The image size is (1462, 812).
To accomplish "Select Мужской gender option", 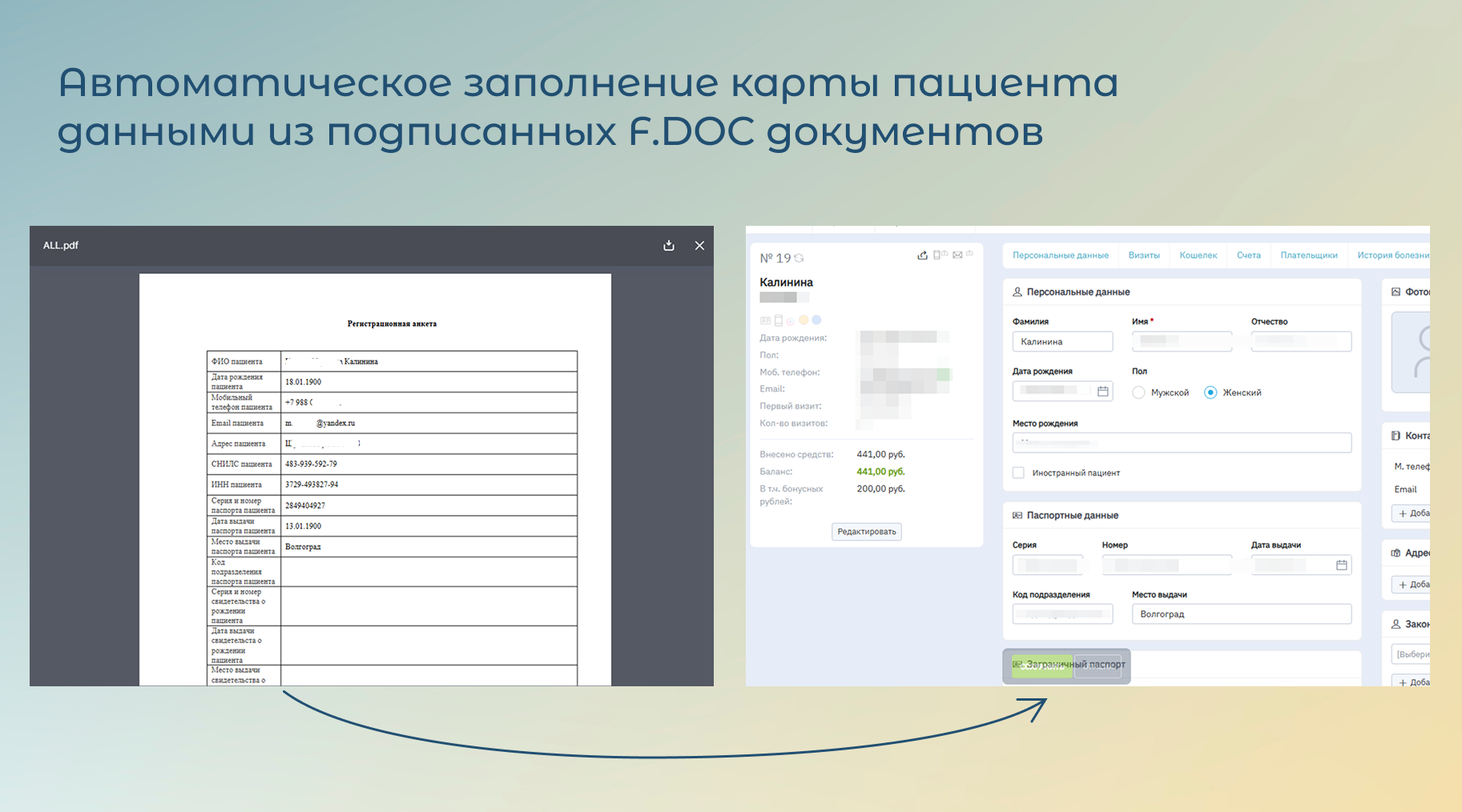I will point(1138,392).
